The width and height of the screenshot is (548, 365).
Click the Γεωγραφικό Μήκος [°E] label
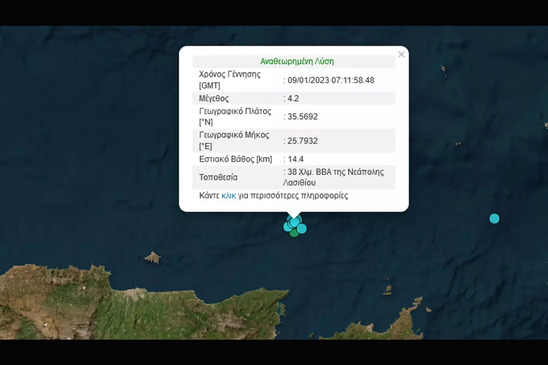point(234,141)
